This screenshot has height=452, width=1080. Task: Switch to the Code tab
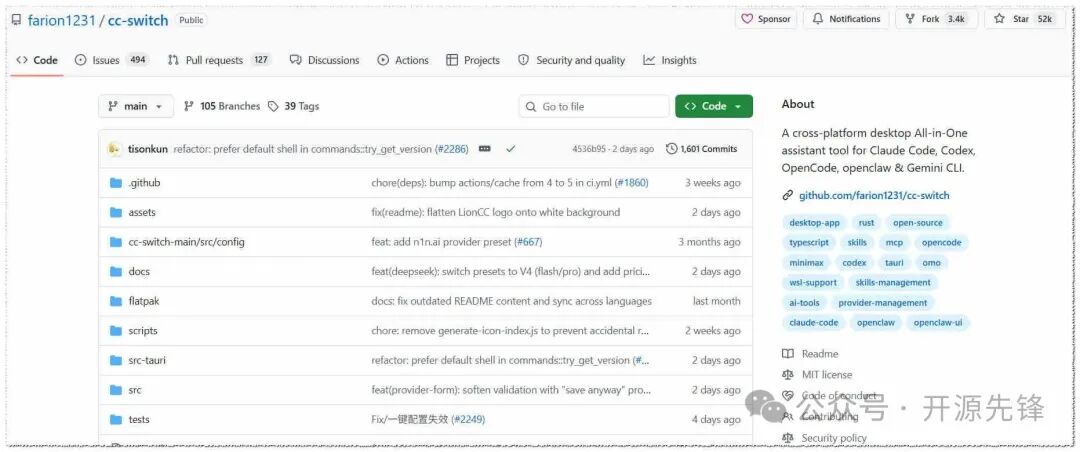point(37,60)
